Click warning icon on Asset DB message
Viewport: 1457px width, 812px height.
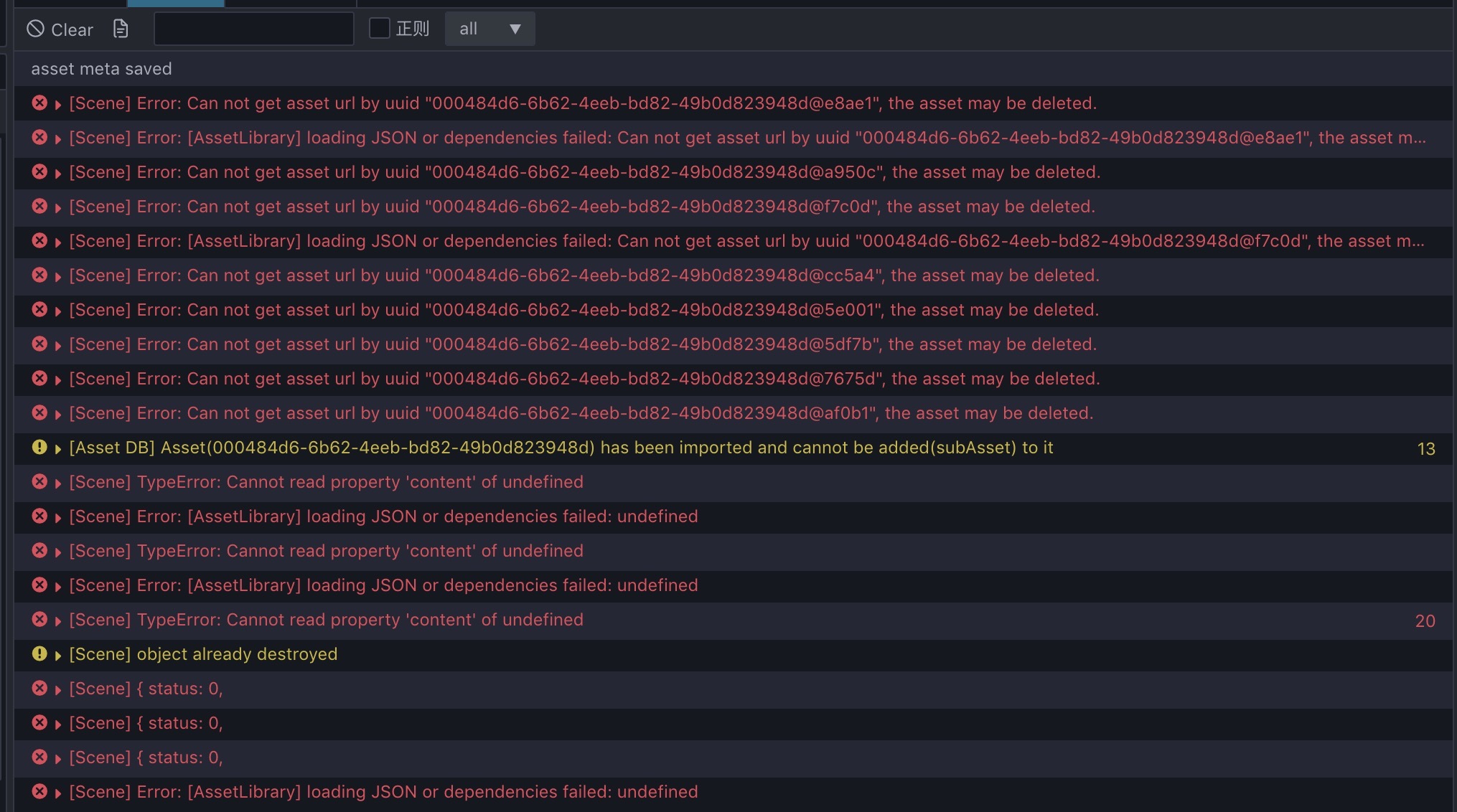39,447
